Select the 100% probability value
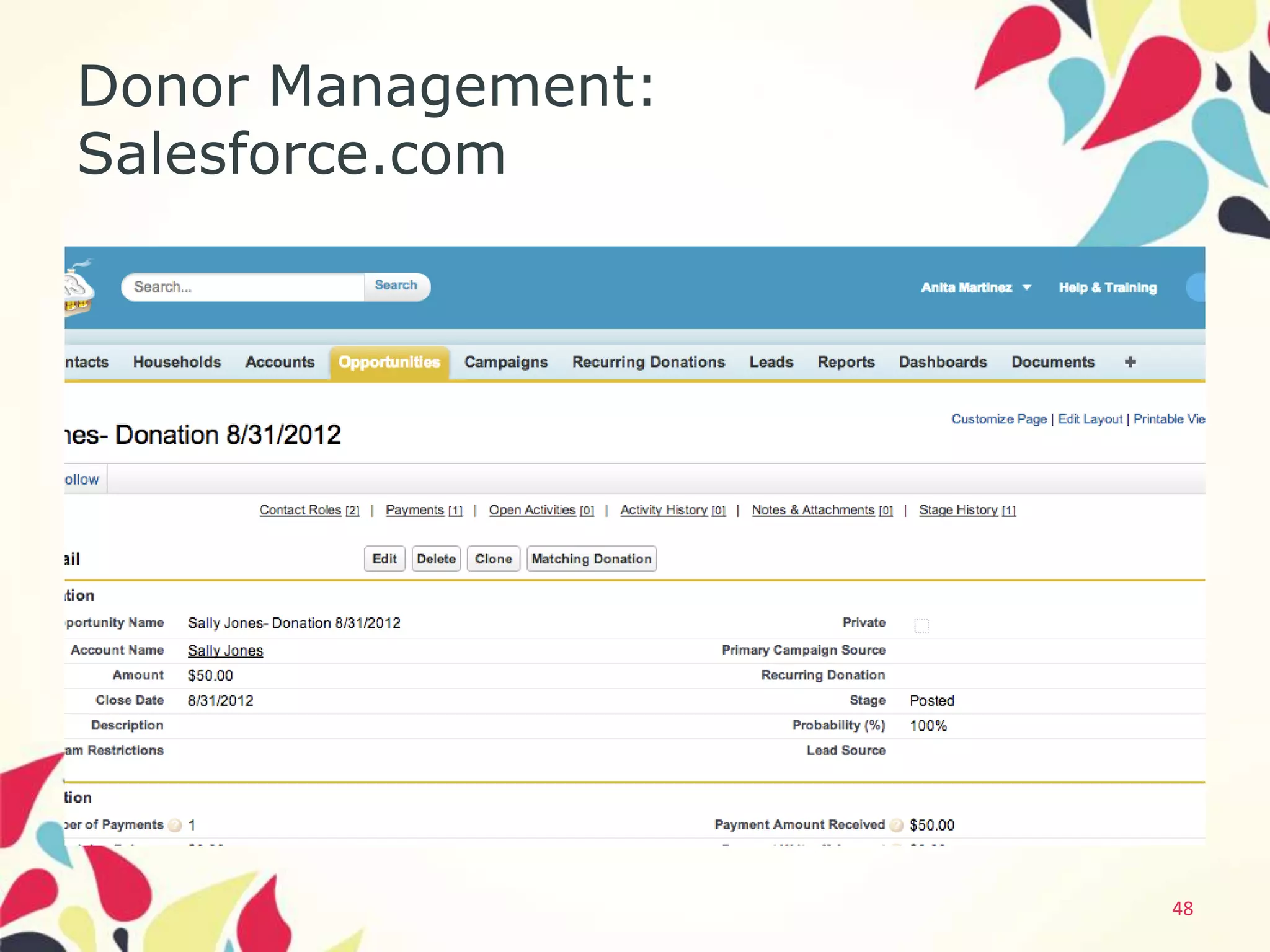Image resolution: width=1270 pixels, height=952 pixels. click(x=928, y=726)
